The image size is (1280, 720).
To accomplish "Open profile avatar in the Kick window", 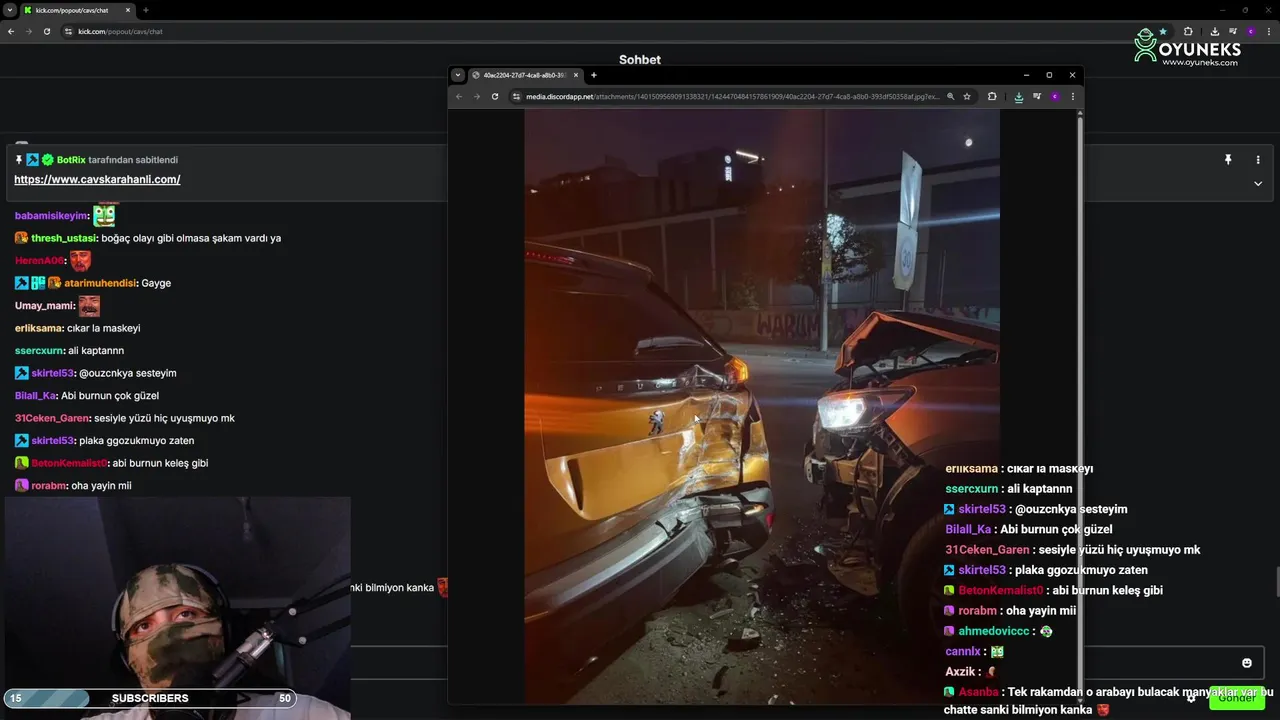I will [1250, 31].
